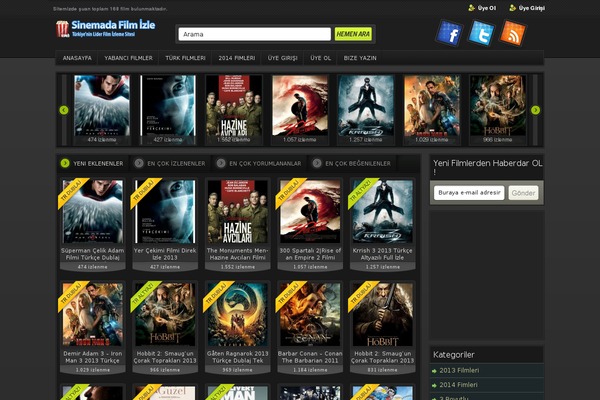Open Üye Girişi in the navigation bar

[283, 58]
